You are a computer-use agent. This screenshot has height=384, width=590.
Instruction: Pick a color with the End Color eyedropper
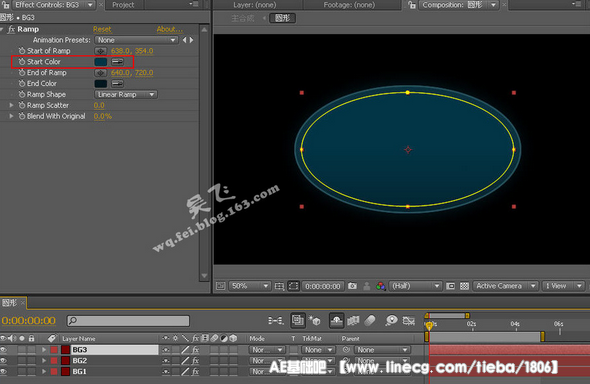coord(117,83)
